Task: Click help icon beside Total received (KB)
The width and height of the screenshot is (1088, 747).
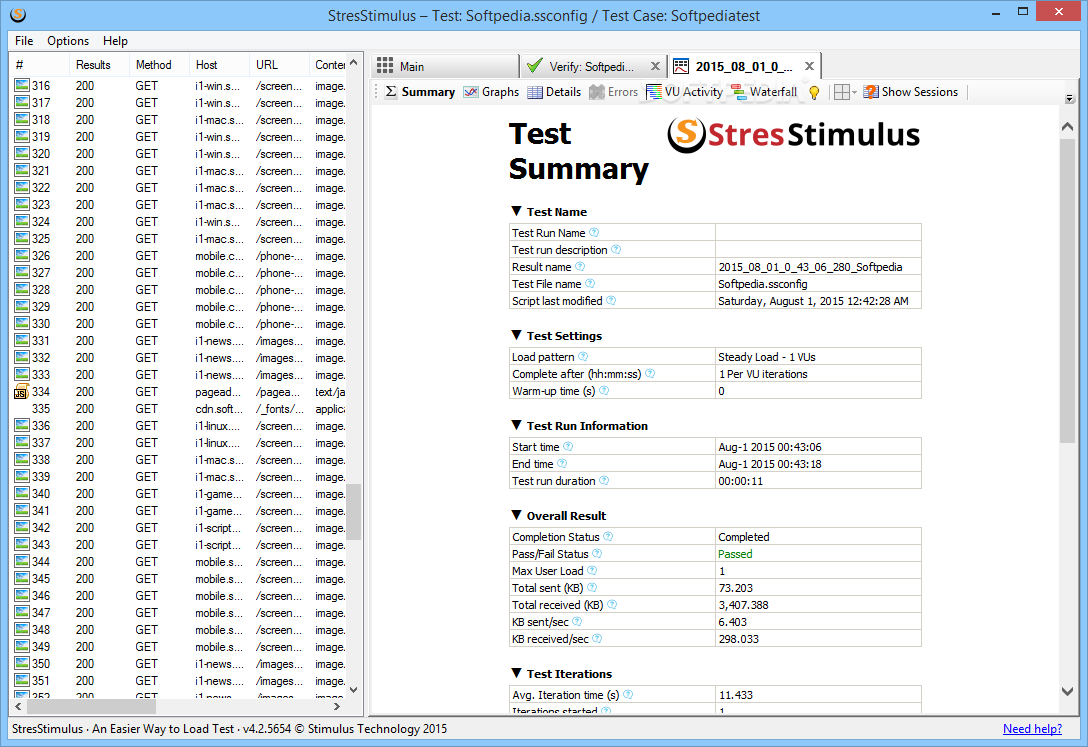Action: coord(612,604)
